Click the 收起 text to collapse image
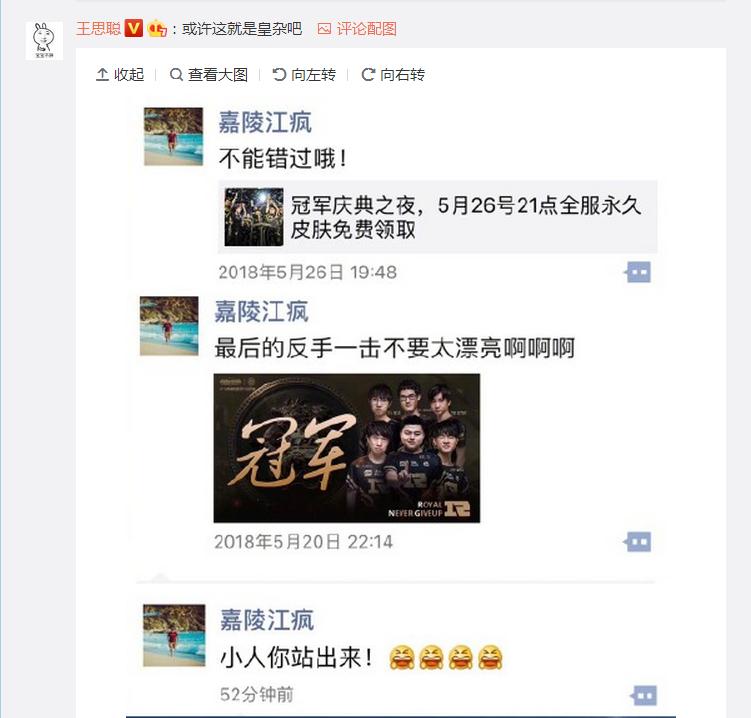The image size is (751, 718). click(129, 75)
